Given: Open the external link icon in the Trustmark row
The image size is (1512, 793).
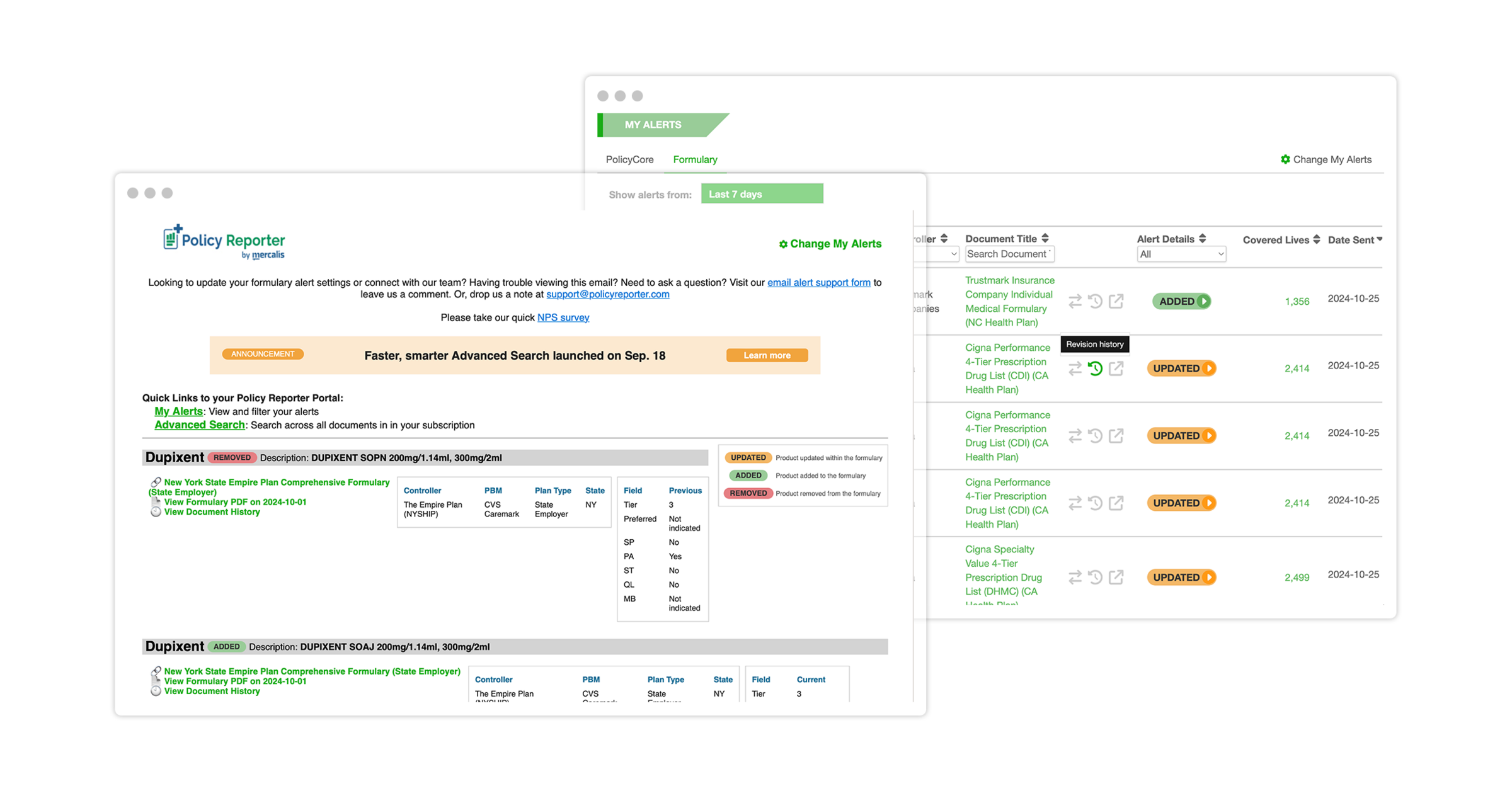Looking at the screenshot, I should (x=1116, y=302).
